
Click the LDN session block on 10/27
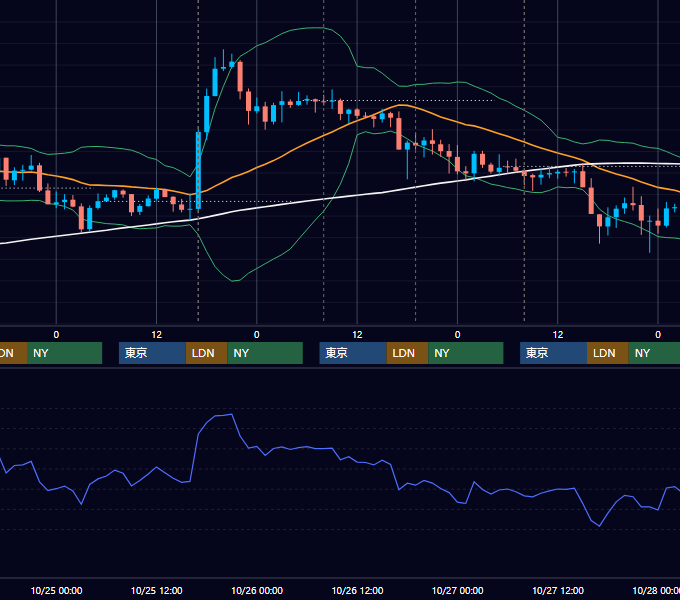coord(608,353)
